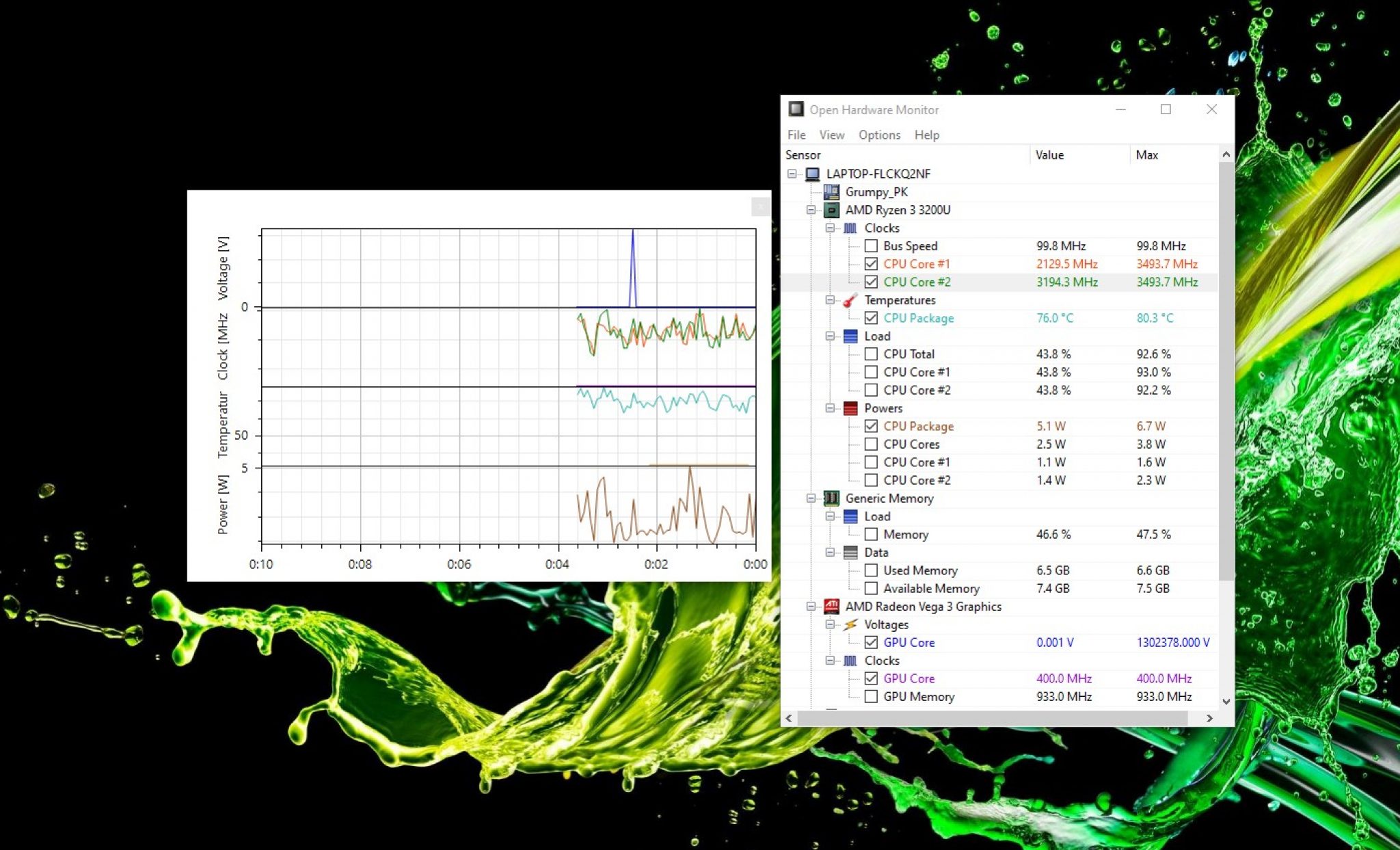This screenshot has width=1400, height=850.
Task: Open the View menu
Action: pyautogui.click(x=831, y=135)
